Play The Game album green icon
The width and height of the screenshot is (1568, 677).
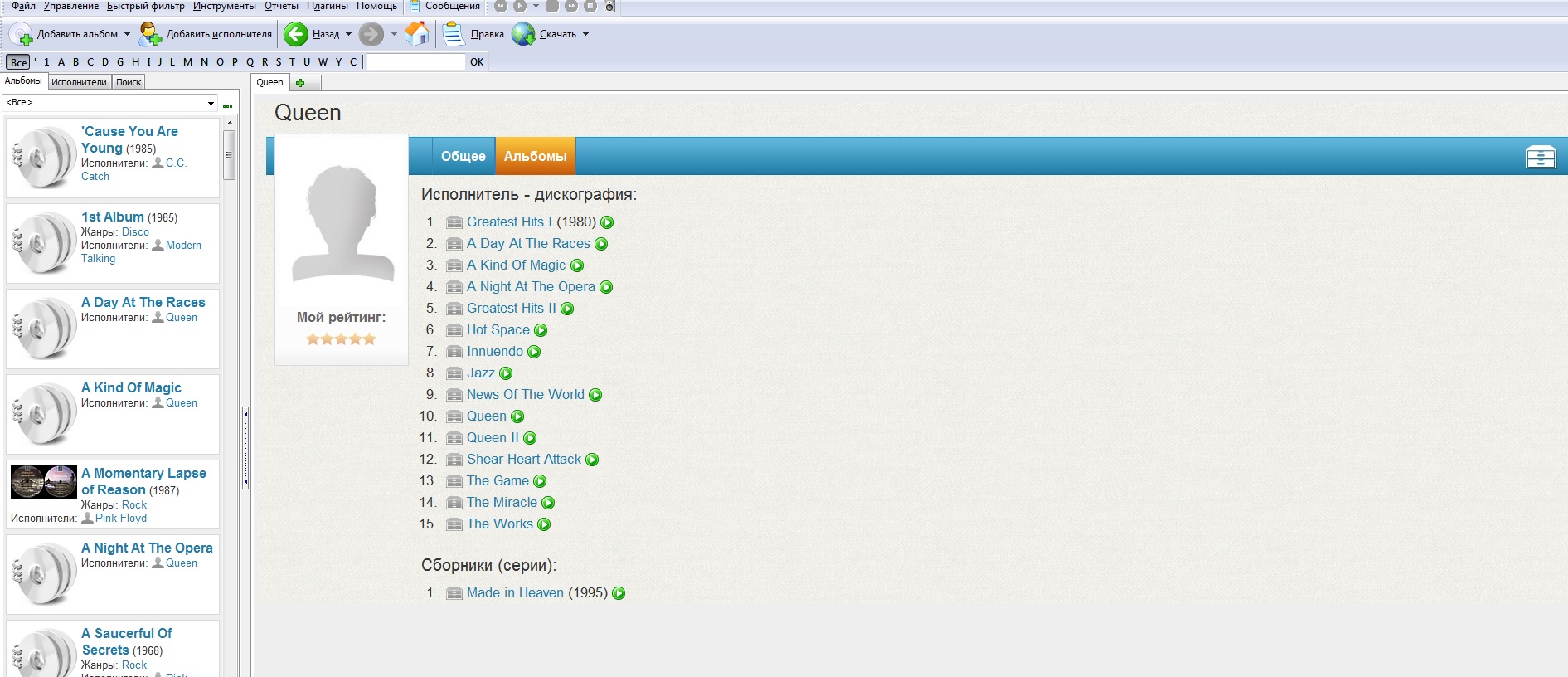pyautogui.click(x=540, y=481)
